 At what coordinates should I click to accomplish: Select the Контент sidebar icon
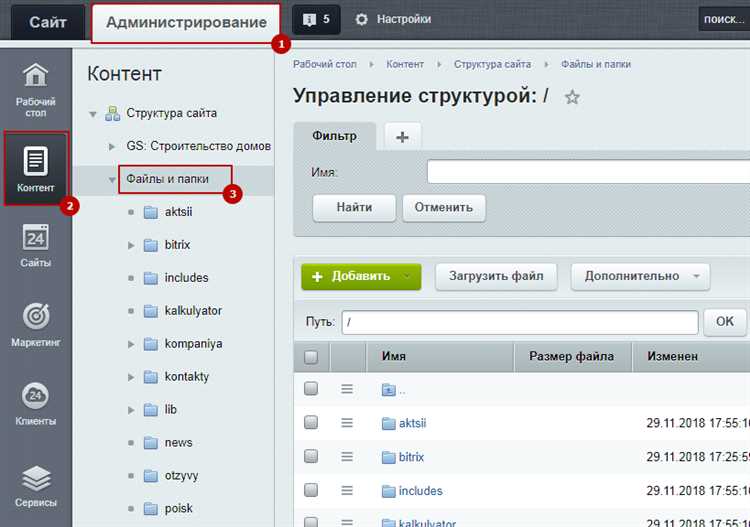click(x=36, y=168)
